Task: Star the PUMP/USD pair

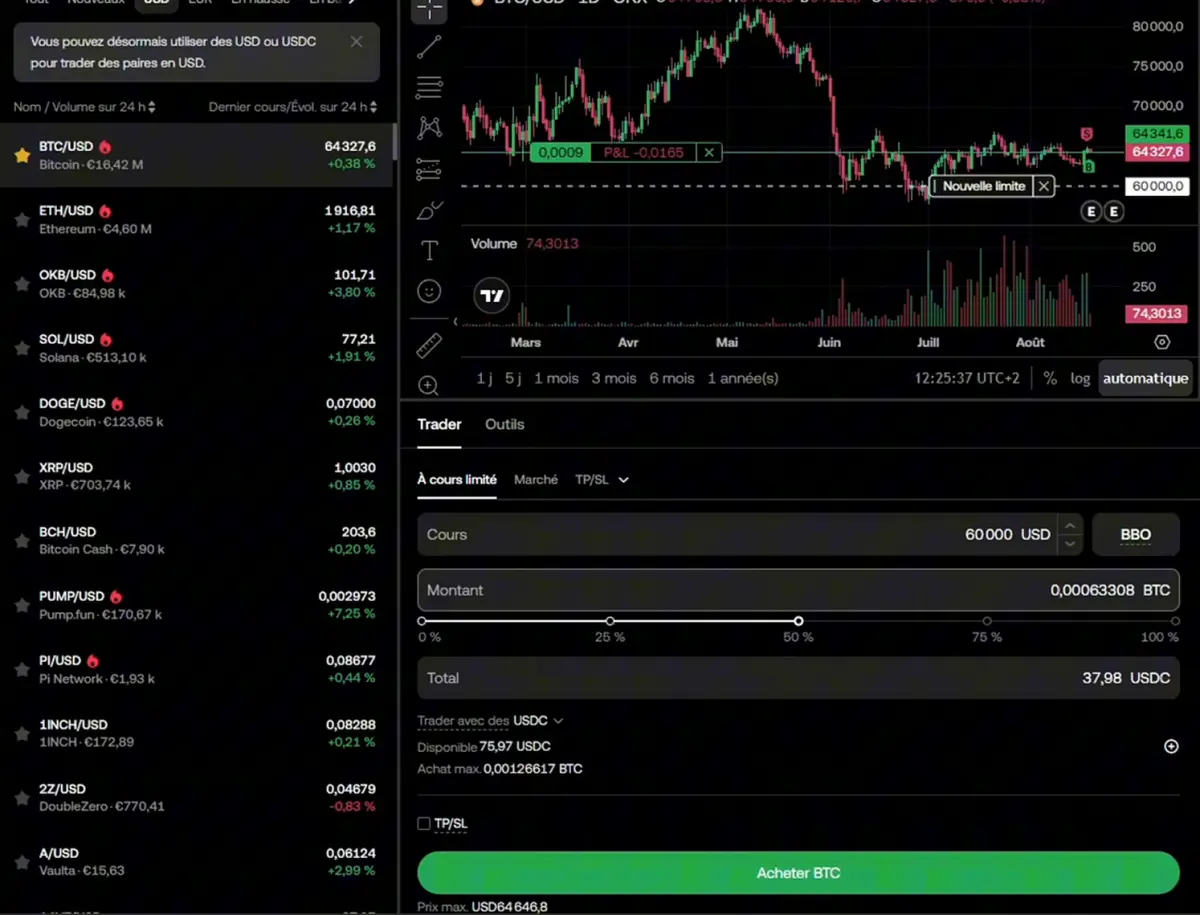Action: 21,605
